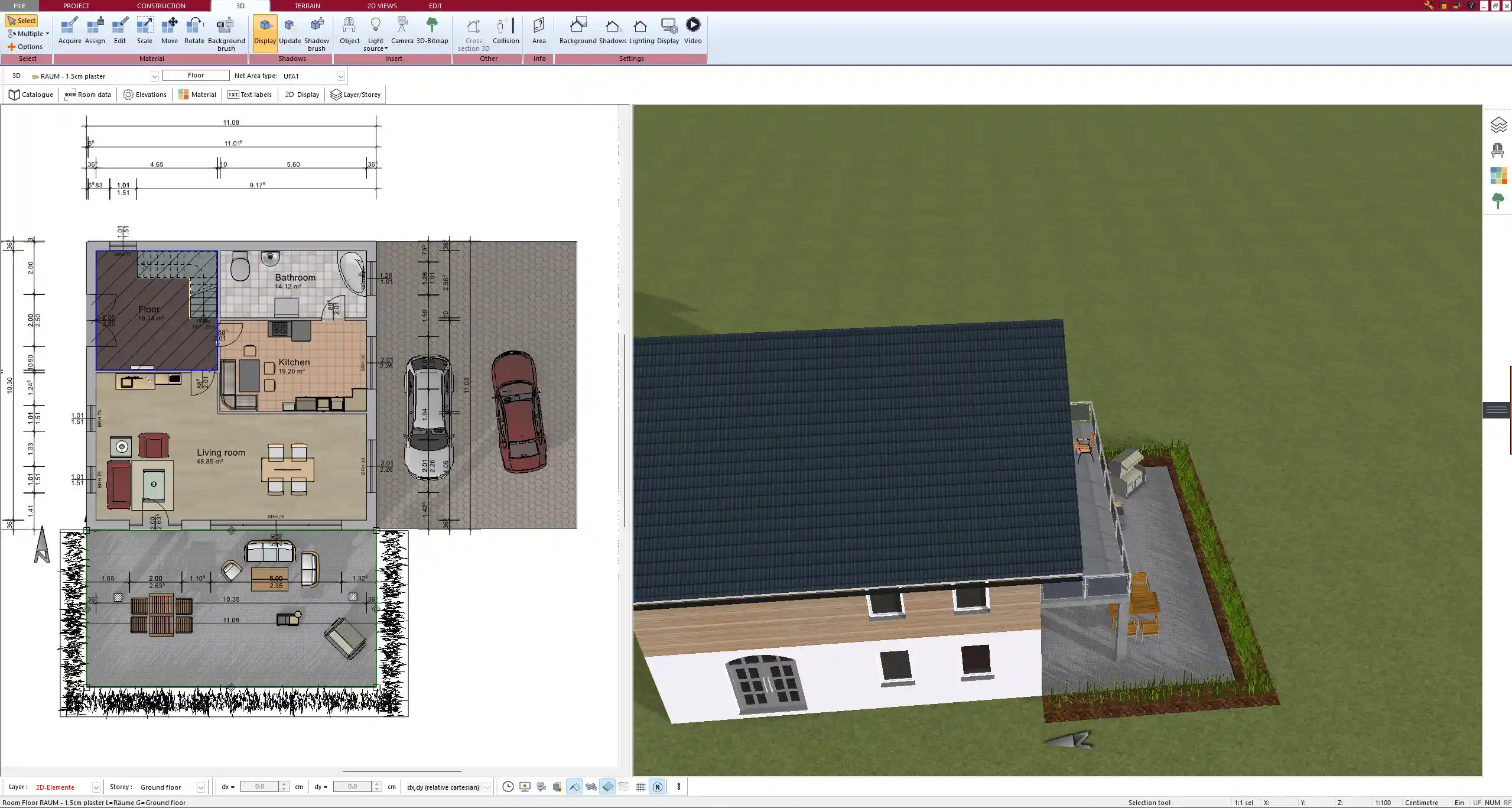Open the three-dot overflow in bottom toolbar
Image resolution: width=1512 pixels, height=808 pixels.
click(678, 787)
